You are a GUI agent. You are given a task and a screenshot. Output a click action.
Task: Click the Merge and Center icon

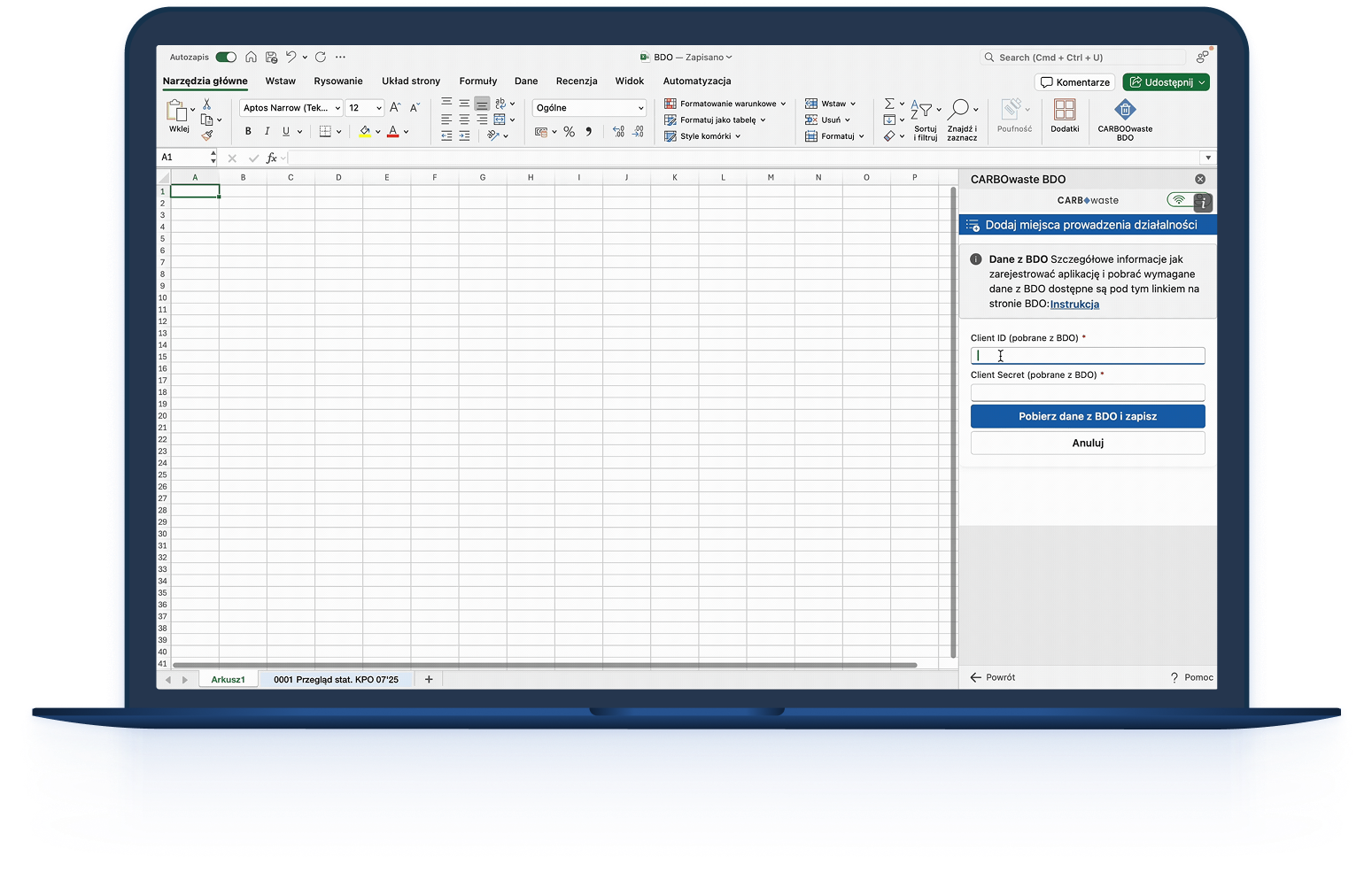pos(500,120)
